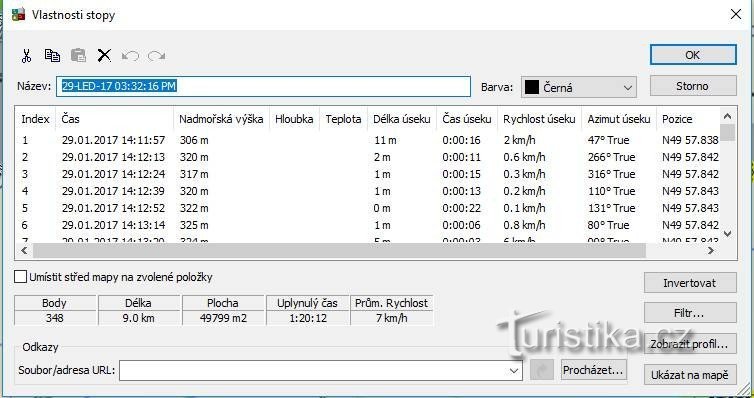Click the Copy icon in toolbar
Screen dimensions: 754x398
point(52,56)
